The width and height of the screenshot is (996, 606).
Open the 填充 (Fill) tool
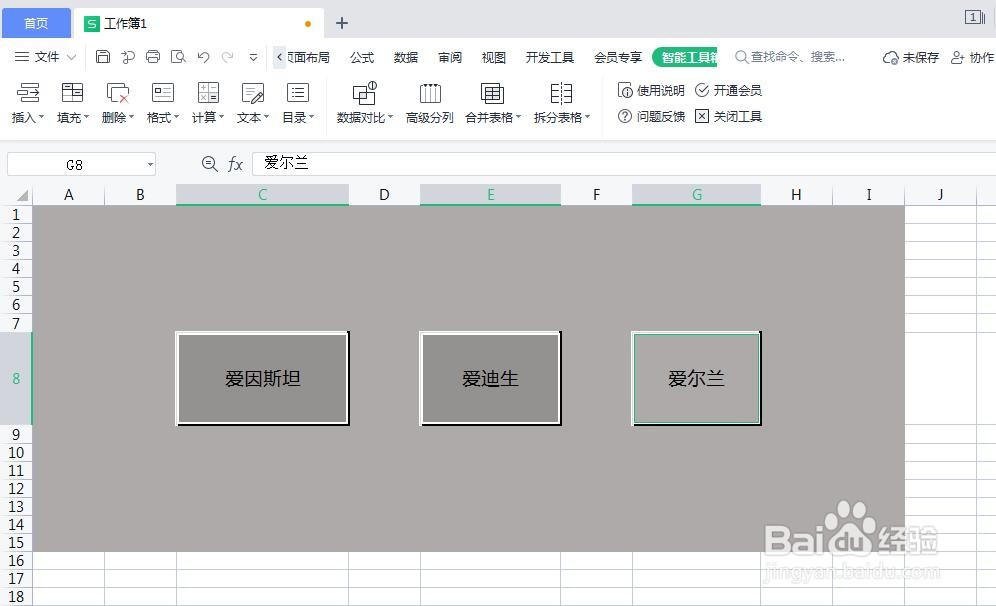pyautogui.click(x=72, y=103)
